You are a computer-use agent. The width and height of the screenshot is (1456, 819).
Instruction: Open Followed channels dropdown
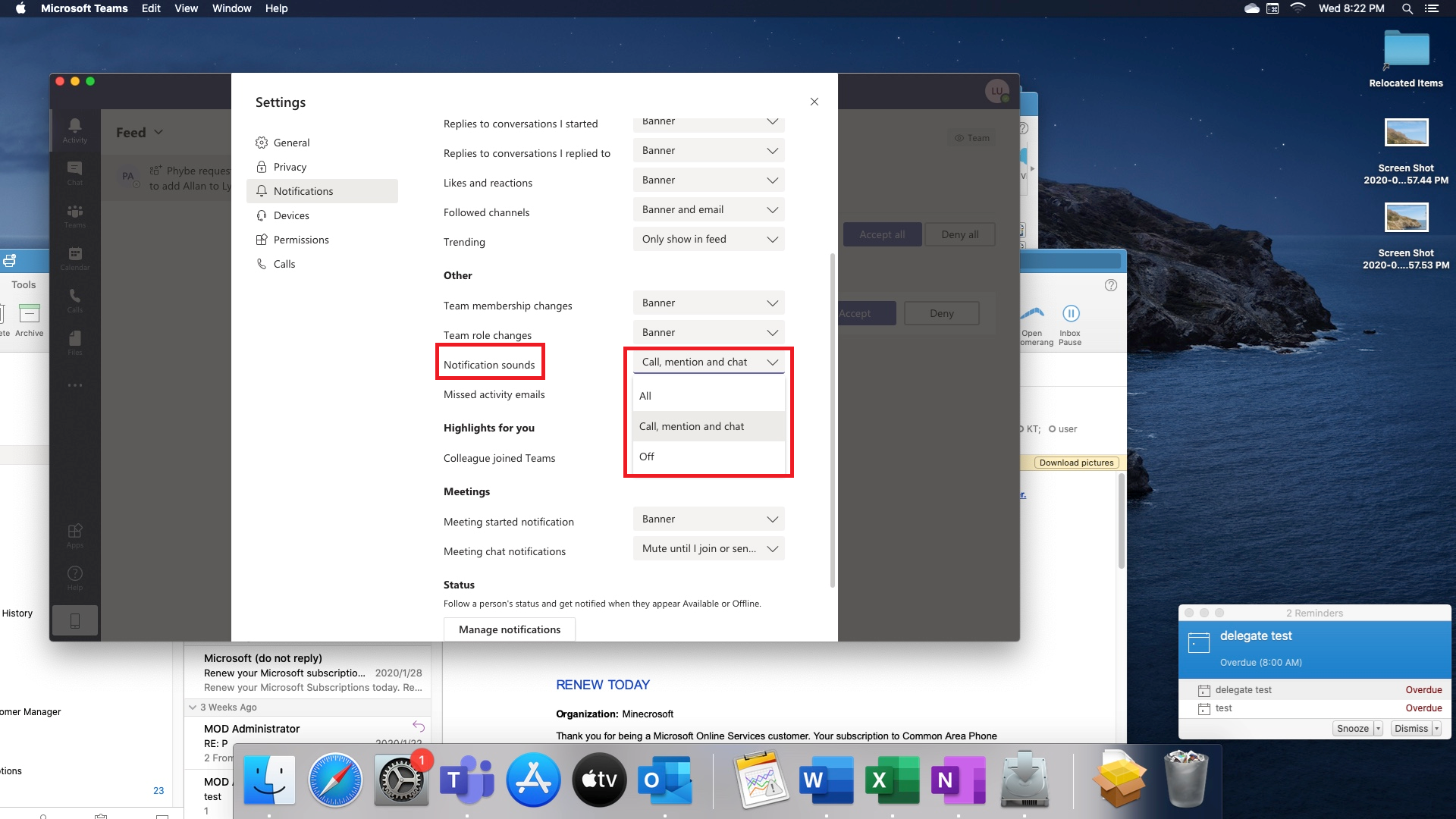(708, 209)
